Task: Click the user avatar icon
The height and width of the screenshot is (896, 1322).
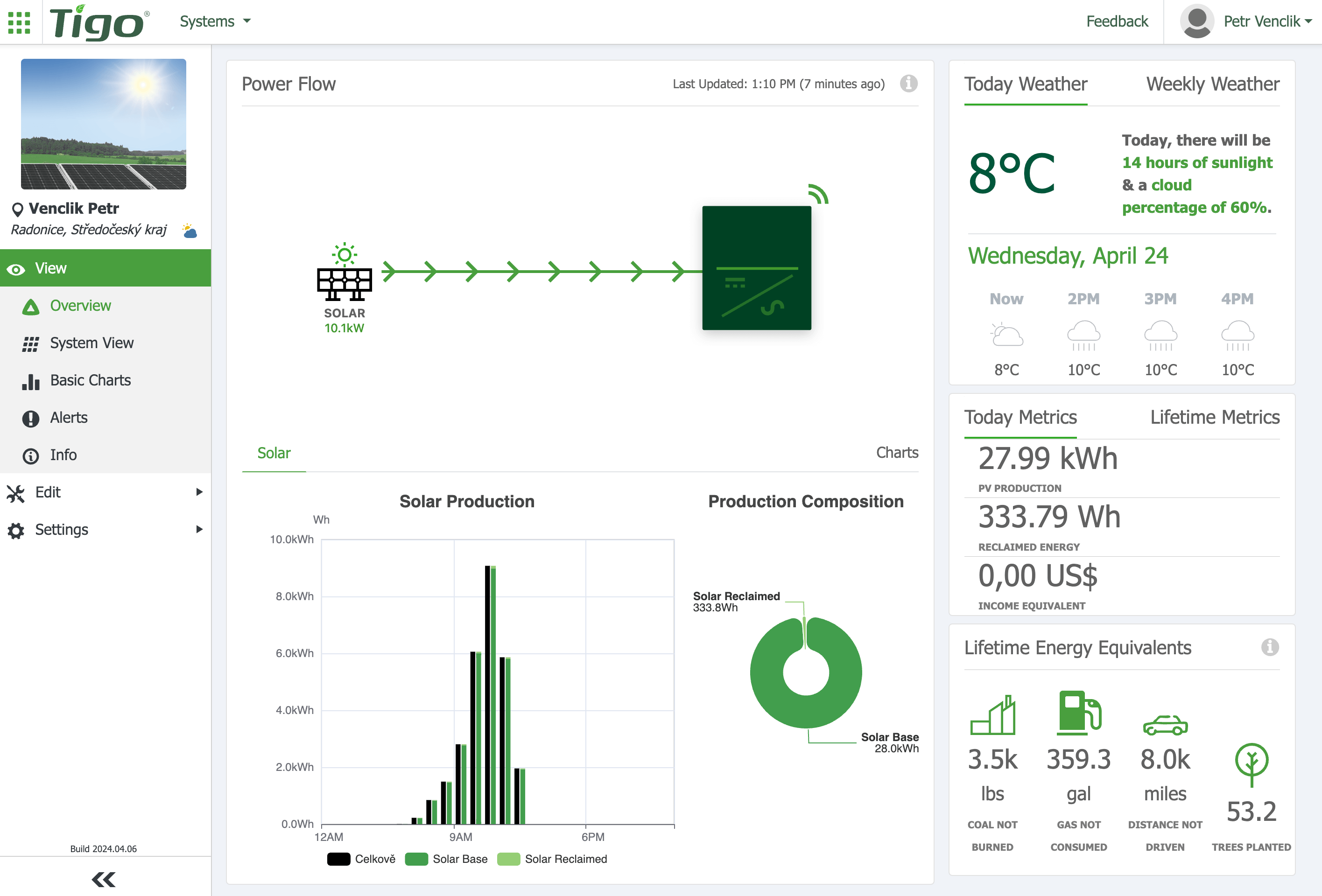Action: click(1197, 21)
